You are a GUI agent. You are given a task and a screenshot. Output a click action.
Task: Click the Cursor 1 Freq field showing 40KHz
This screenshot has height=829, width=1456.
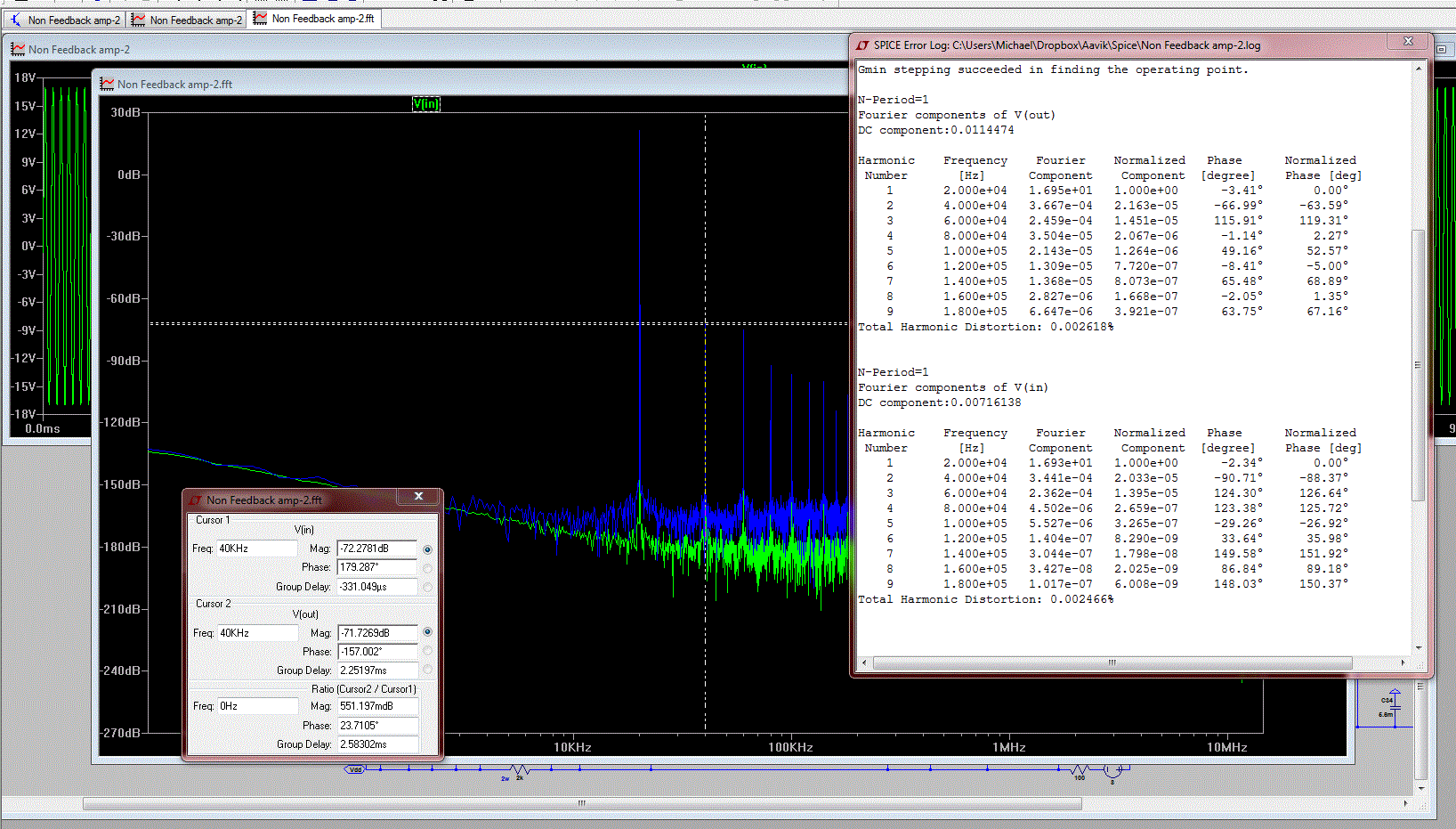click(x=257, y=549)
